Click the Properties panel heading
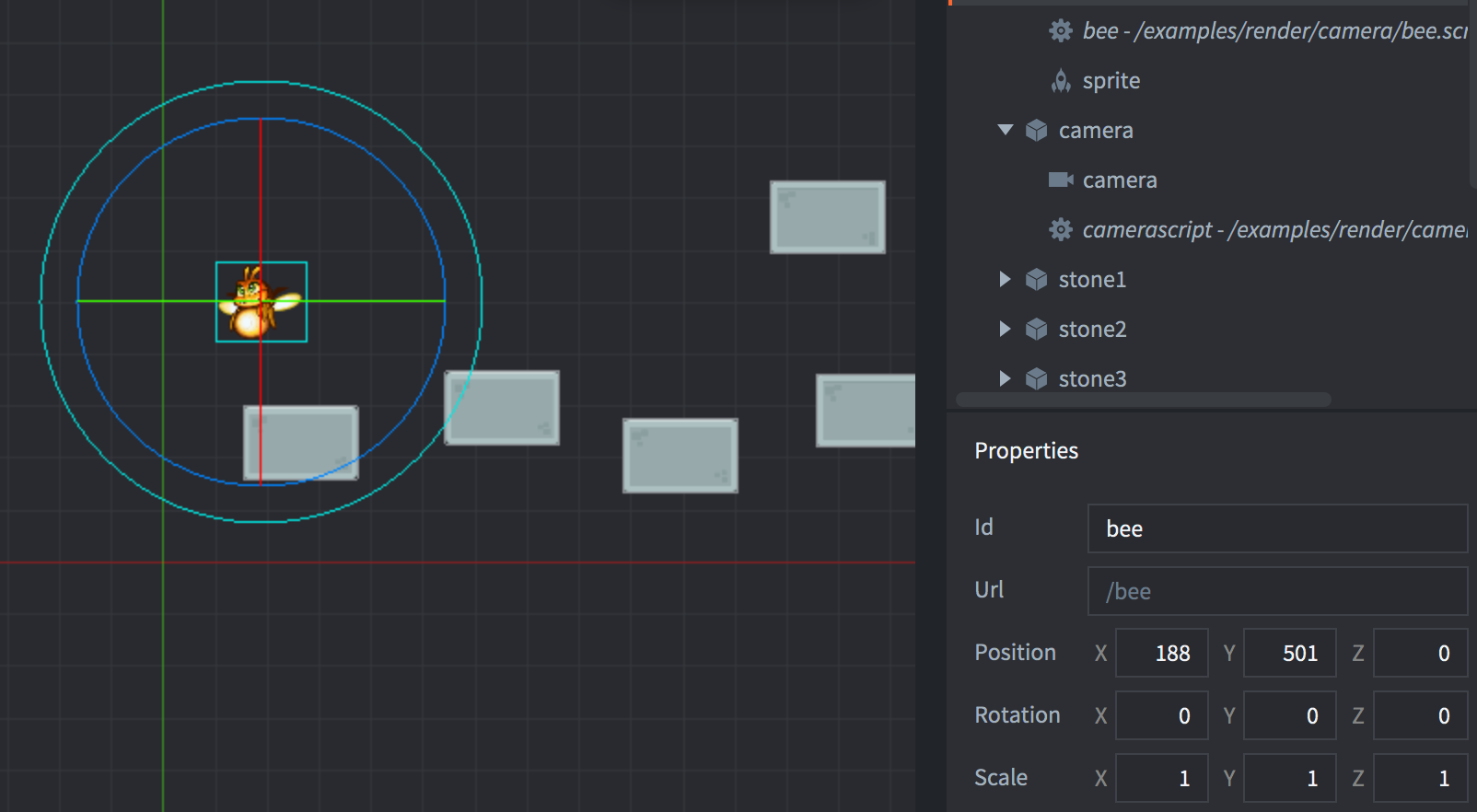This screenshot has height=812, width=1477. [x=1026, y=451]
